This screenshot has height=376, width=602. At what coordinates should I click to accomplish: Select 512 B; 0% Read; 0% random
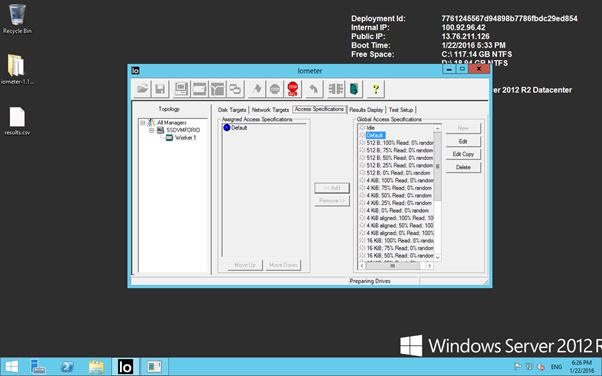point(399,173)
